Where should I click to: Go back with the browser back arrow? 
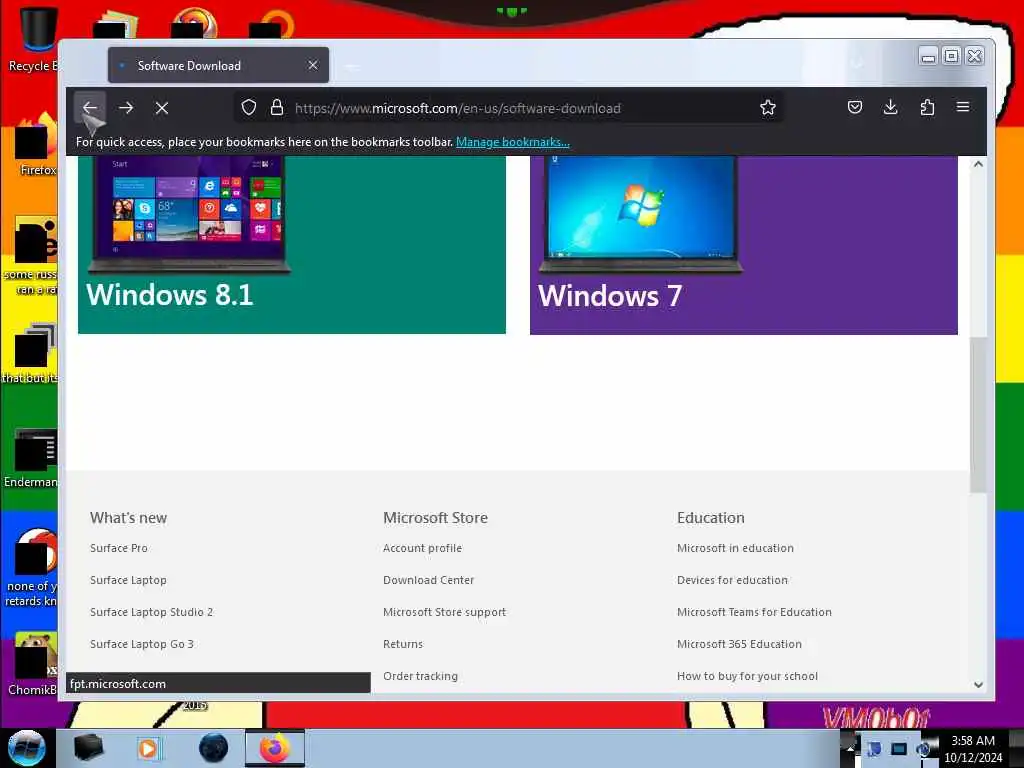coord(90,108)
